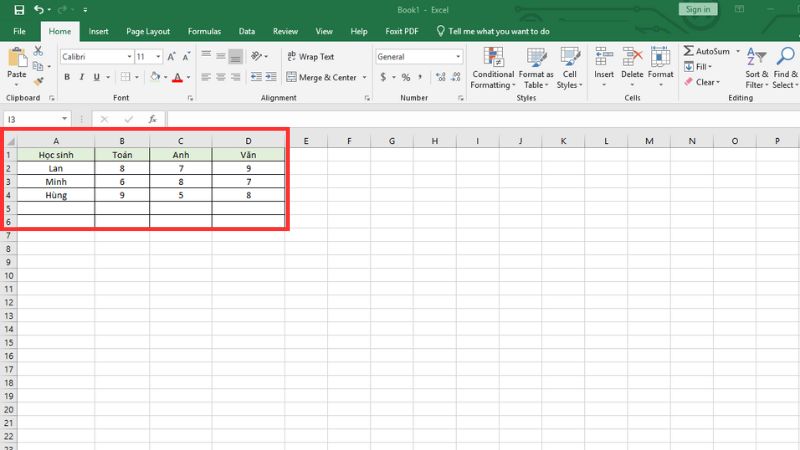
Task: Click the Sign in button
Action: tap(696, 9)
